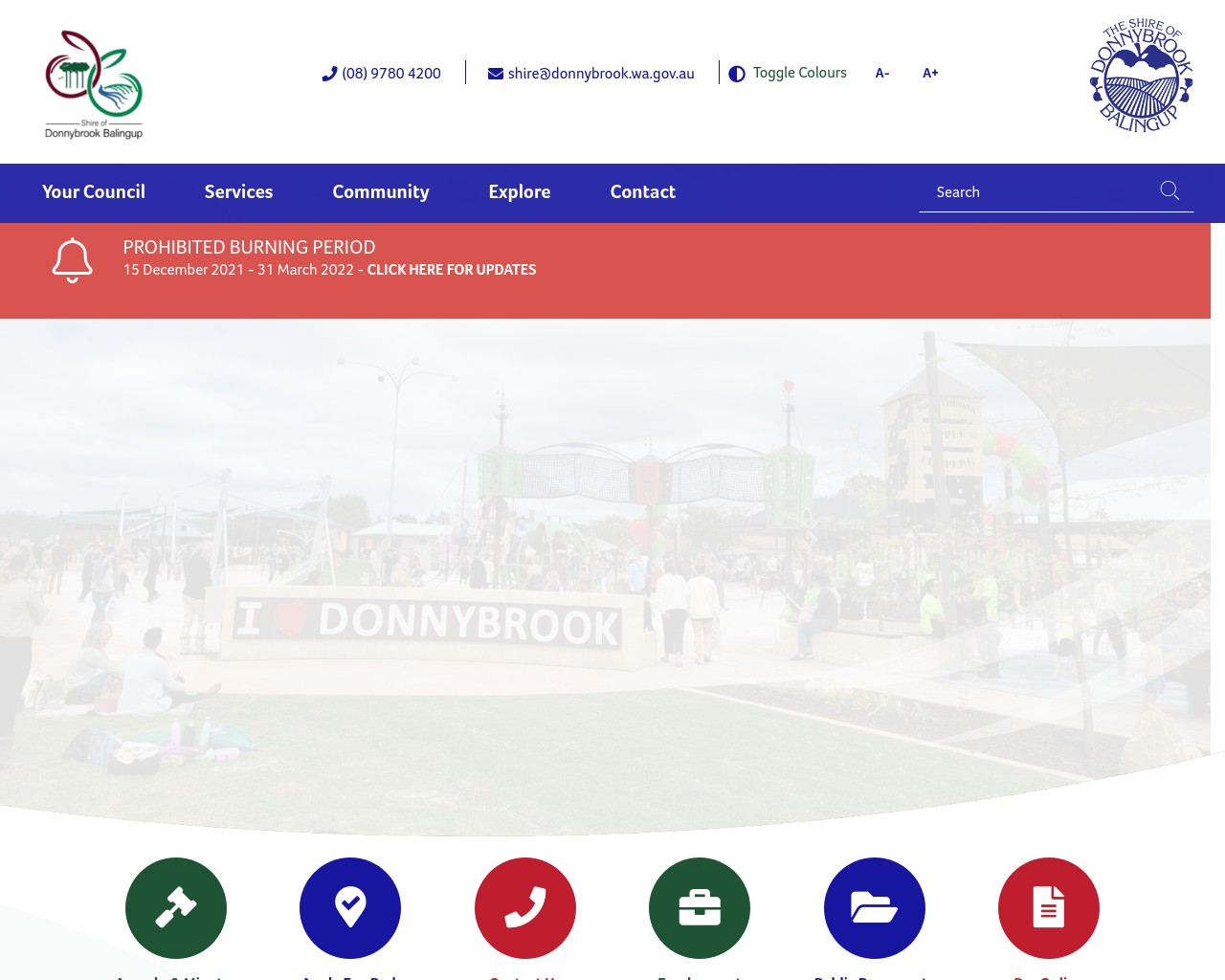Call link (08) 9780 4200
1225x980 pixels.
(x=391, y=74)
